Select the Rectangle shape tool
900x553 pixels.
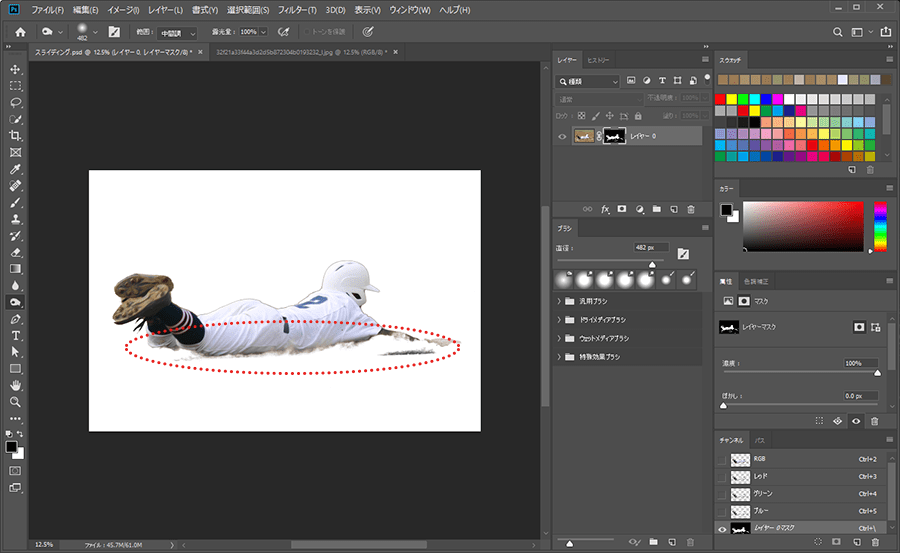point(15,369)
